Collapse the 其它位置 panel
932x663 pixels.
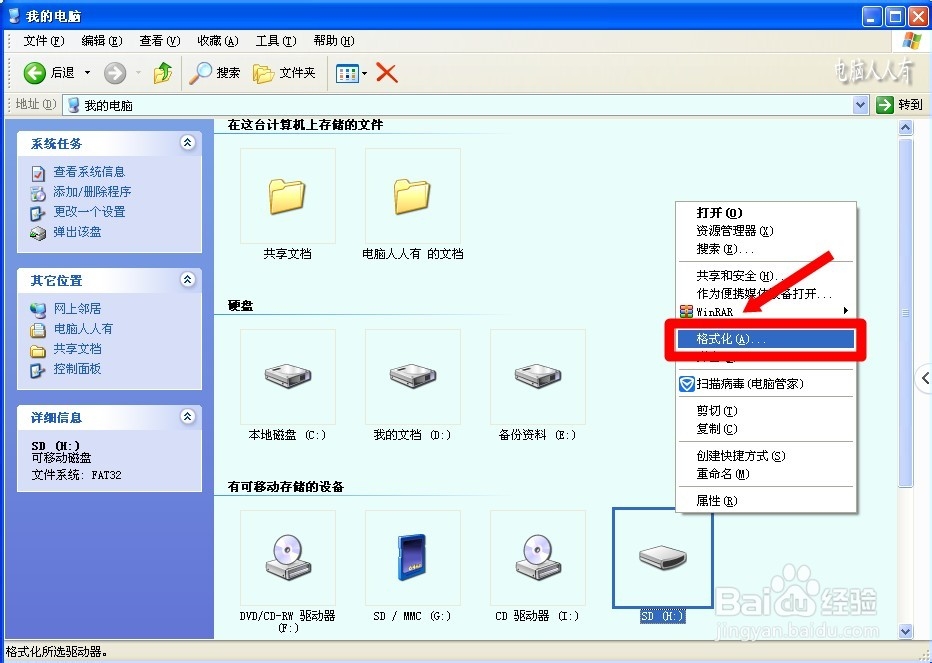click(188, 279)
